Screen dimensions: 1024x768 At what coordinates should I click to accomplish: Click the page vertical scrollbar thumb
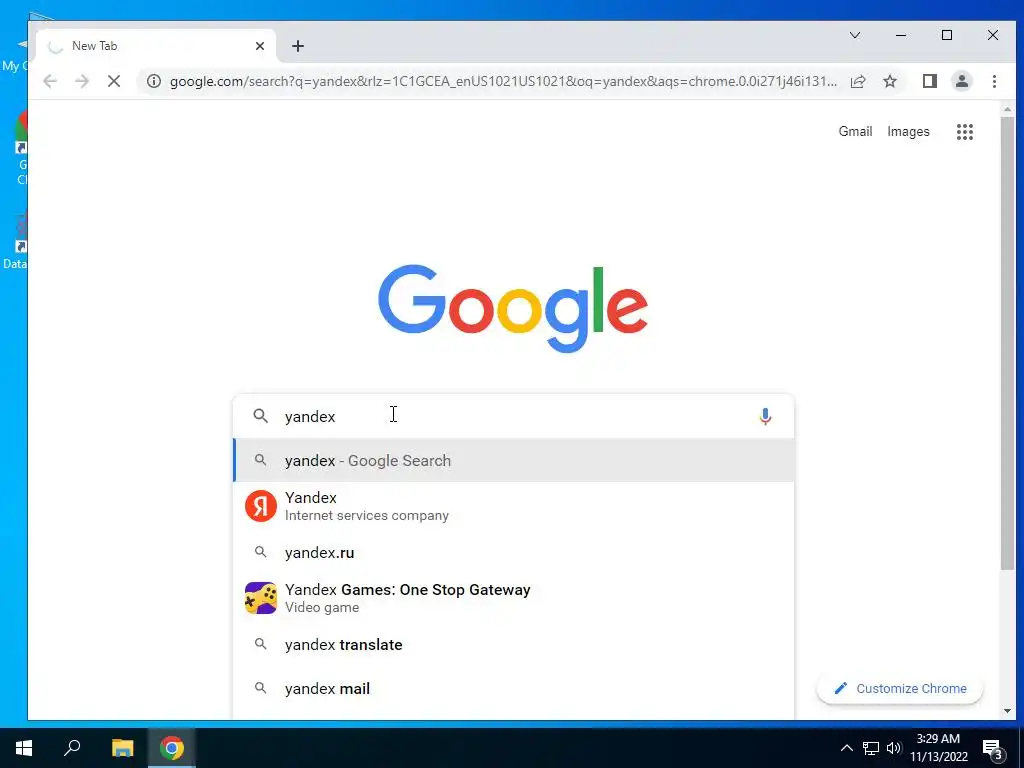[x=1007, y=343]
